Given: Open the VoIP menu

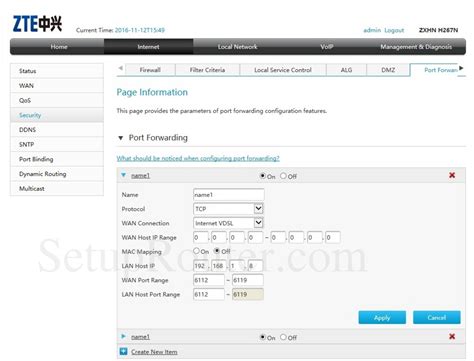Looking at the screenshot, I should point(327,47).
